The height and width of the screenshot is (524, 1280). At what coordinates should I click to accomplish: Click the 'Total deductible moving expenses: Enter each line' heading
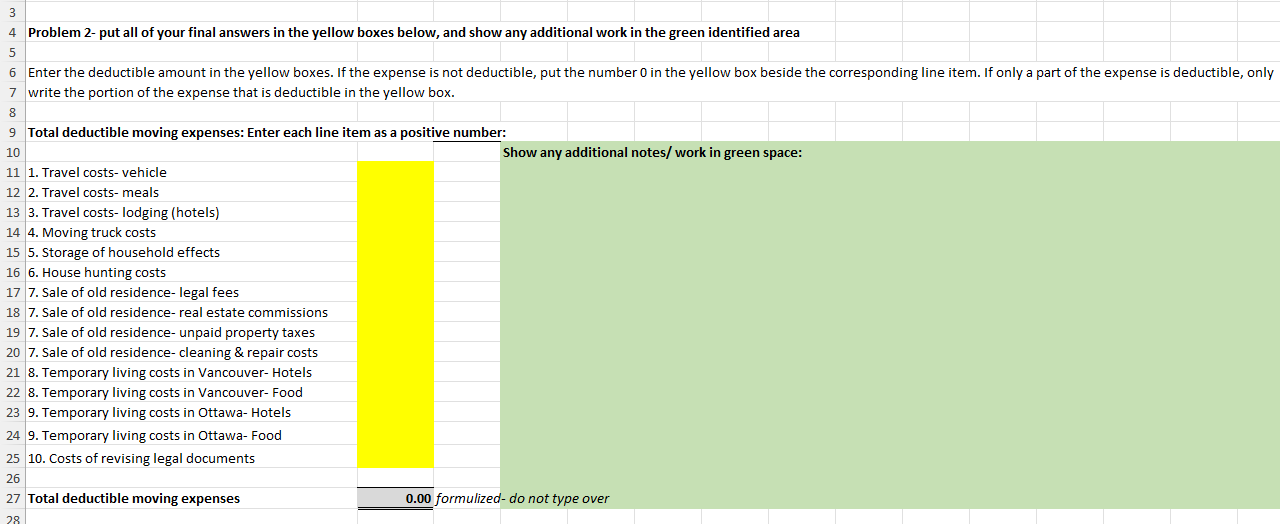point(267,132)
